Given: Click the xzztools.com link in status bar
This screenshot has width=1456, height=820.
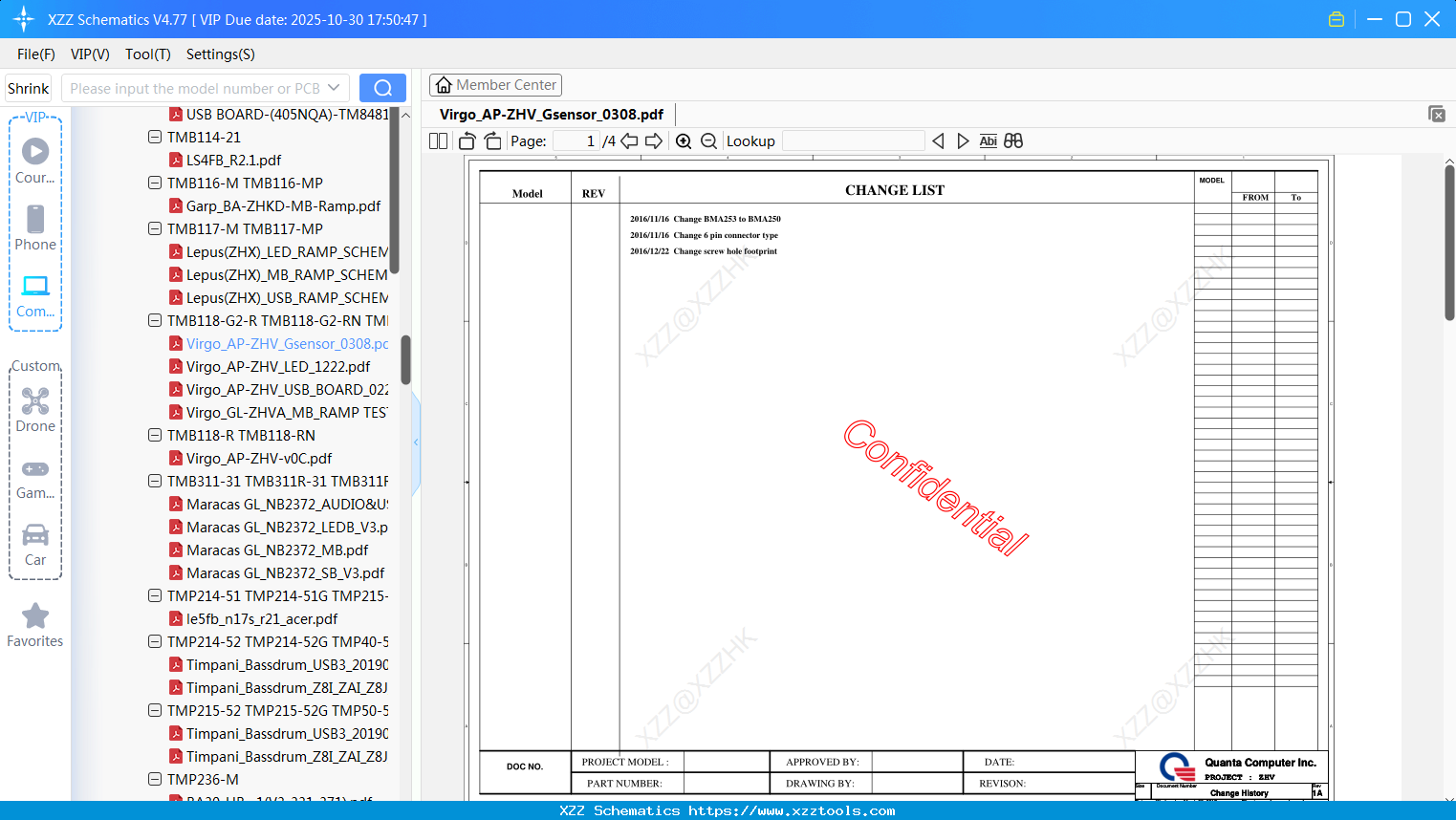Looking at the screenshot, I should point(792,810).
